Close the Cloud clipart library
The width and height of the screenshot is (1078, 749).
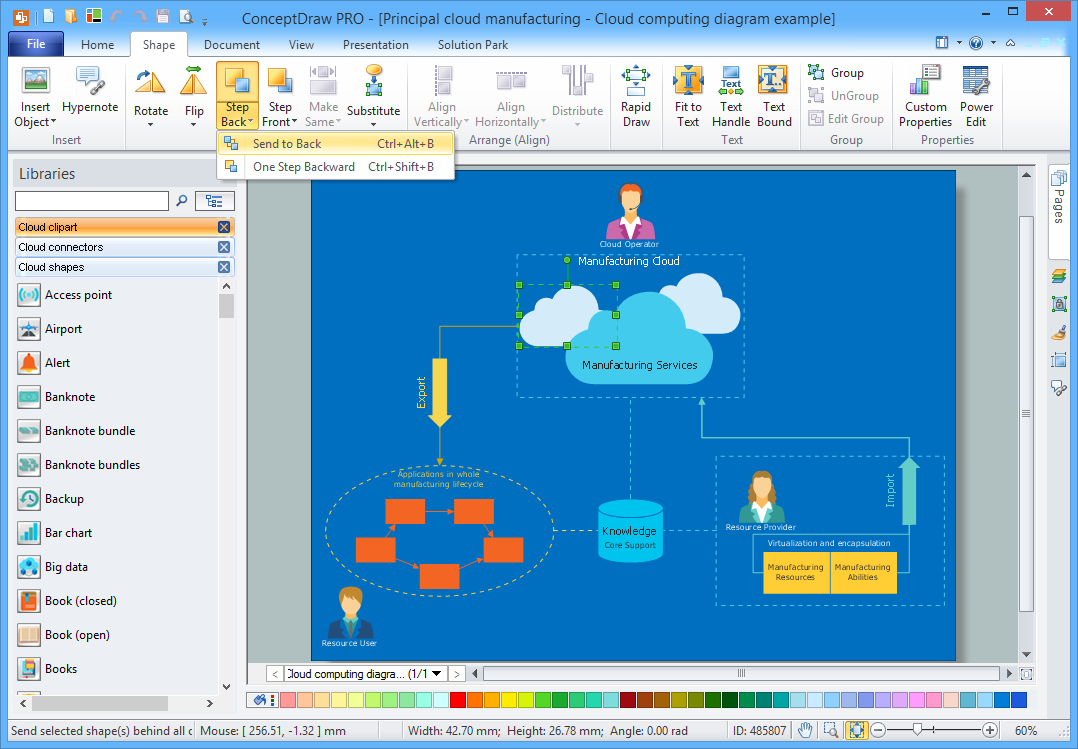(x=224, y=227)
